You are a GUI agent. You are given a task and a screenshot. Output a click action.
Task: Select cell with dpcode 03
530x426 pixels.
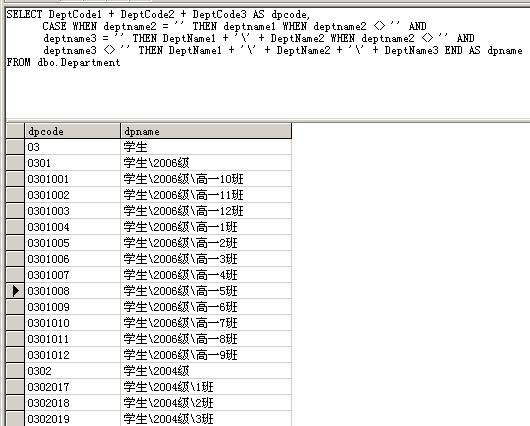pyautogui.click(x=73, y=147)
